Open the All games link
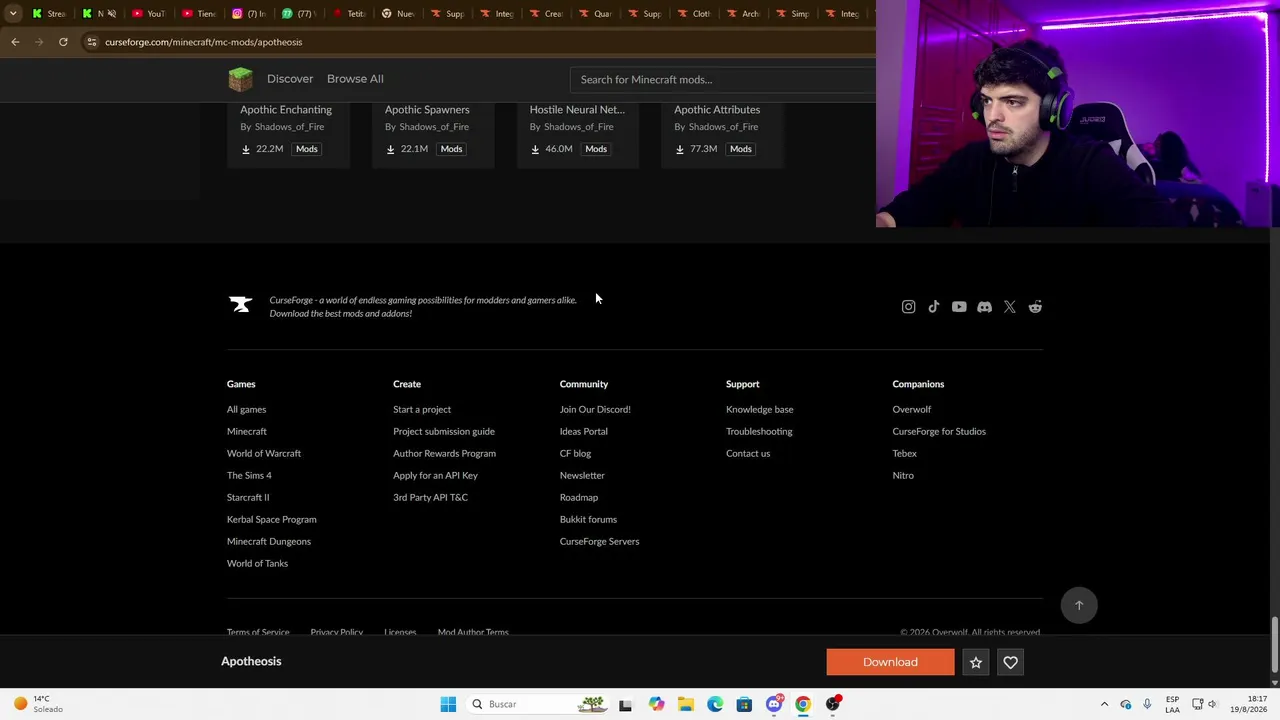The width and height of the screenshot is (1280, 720). point(246,410)
